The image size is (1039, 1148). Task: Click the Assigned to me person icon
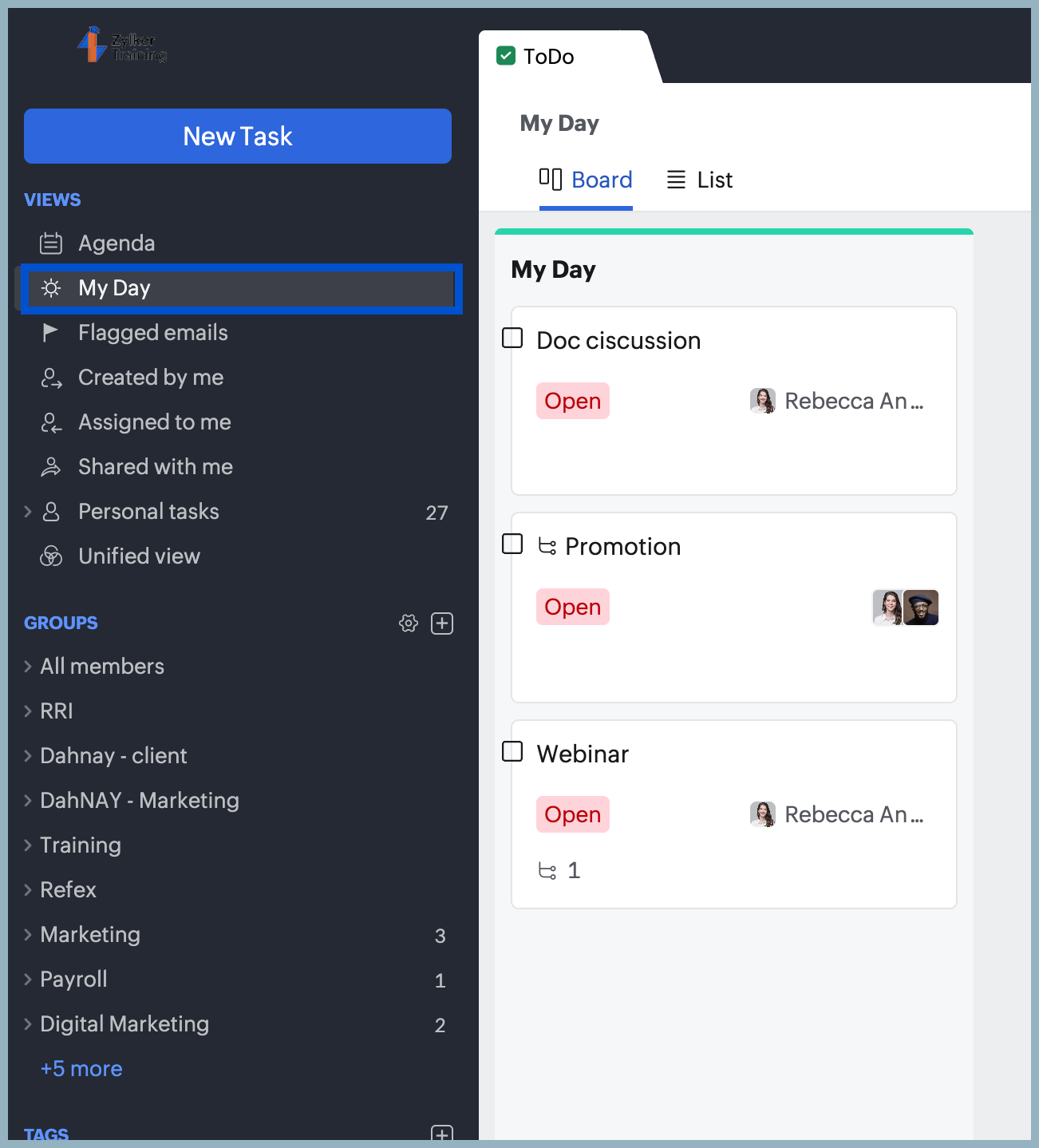point(51,422)
